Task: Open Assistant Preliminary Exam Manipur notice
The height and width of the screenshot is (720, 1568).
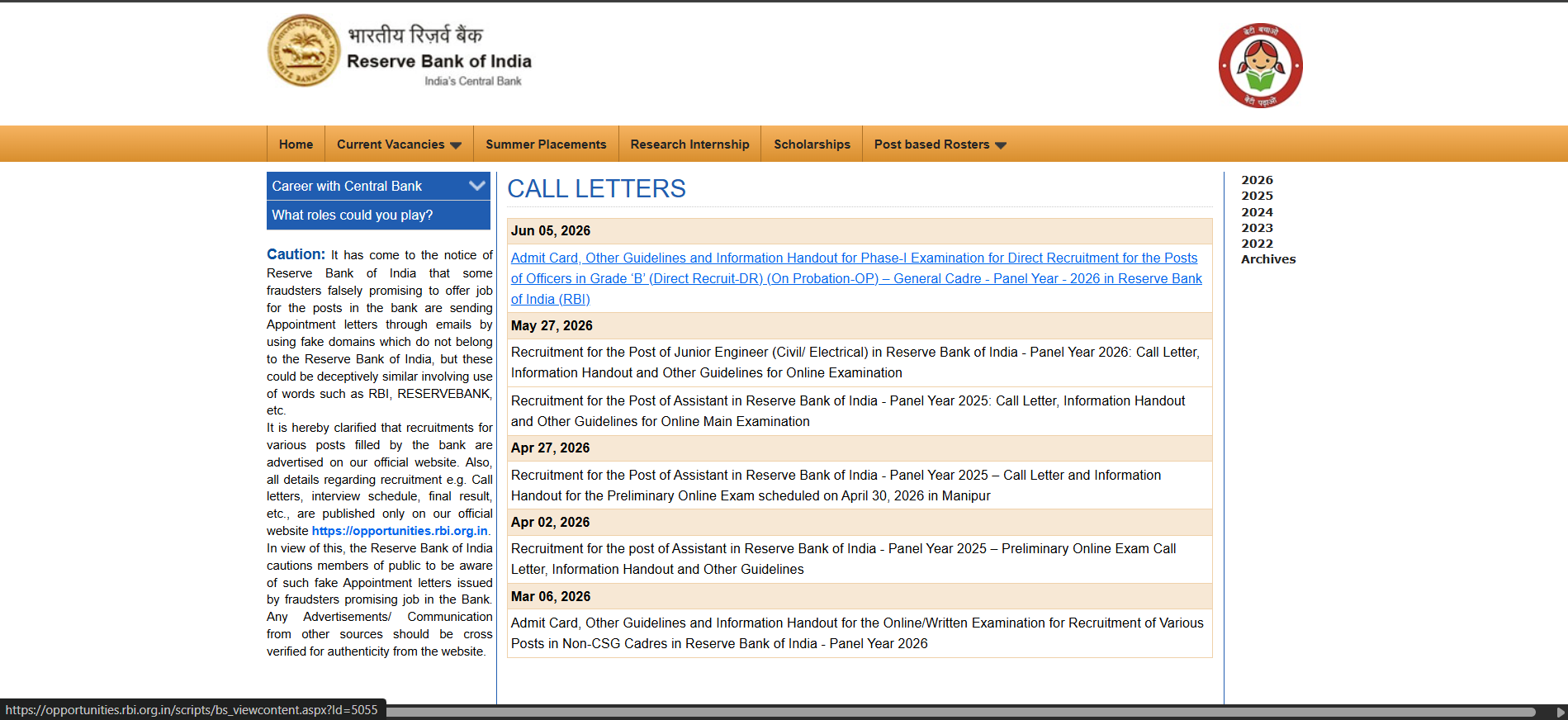Action: 836,486
